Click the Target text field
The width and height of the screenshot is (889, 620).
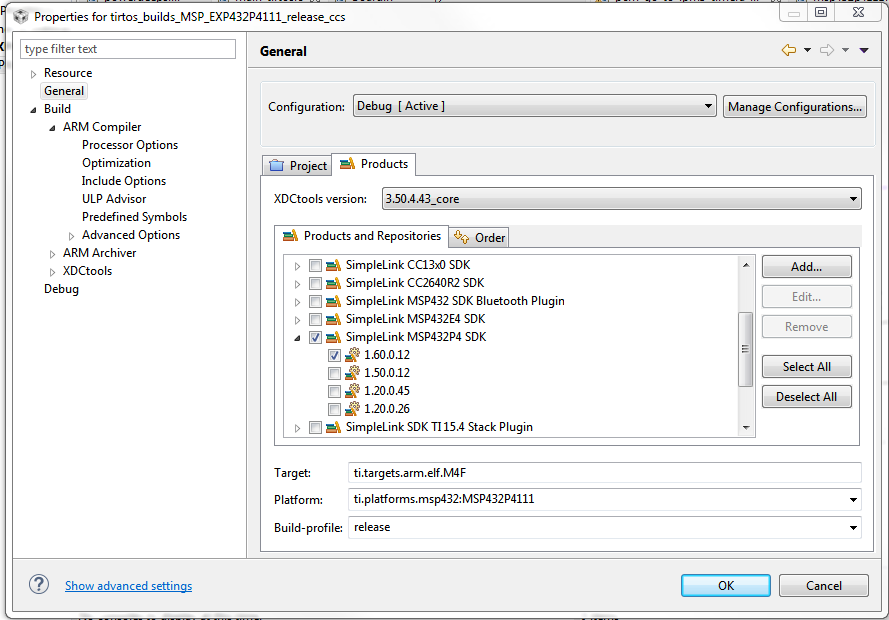coord(604,473)
